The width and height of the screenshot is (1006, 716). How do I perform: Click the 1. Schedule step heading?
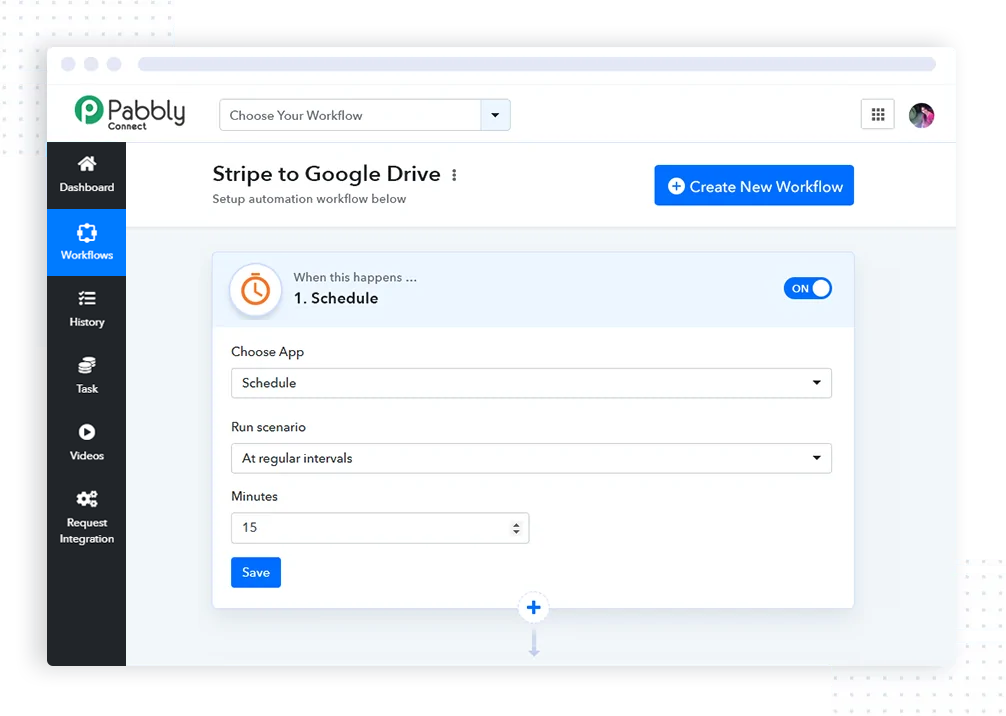pos(336,298)
